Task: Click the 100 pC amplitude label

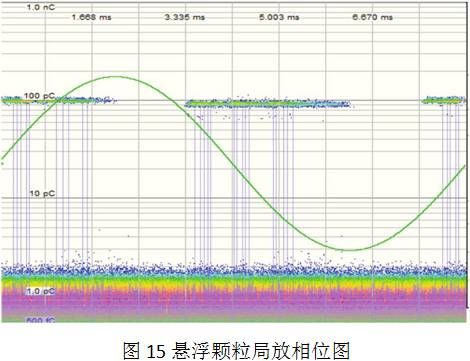Action: point(39,96)
